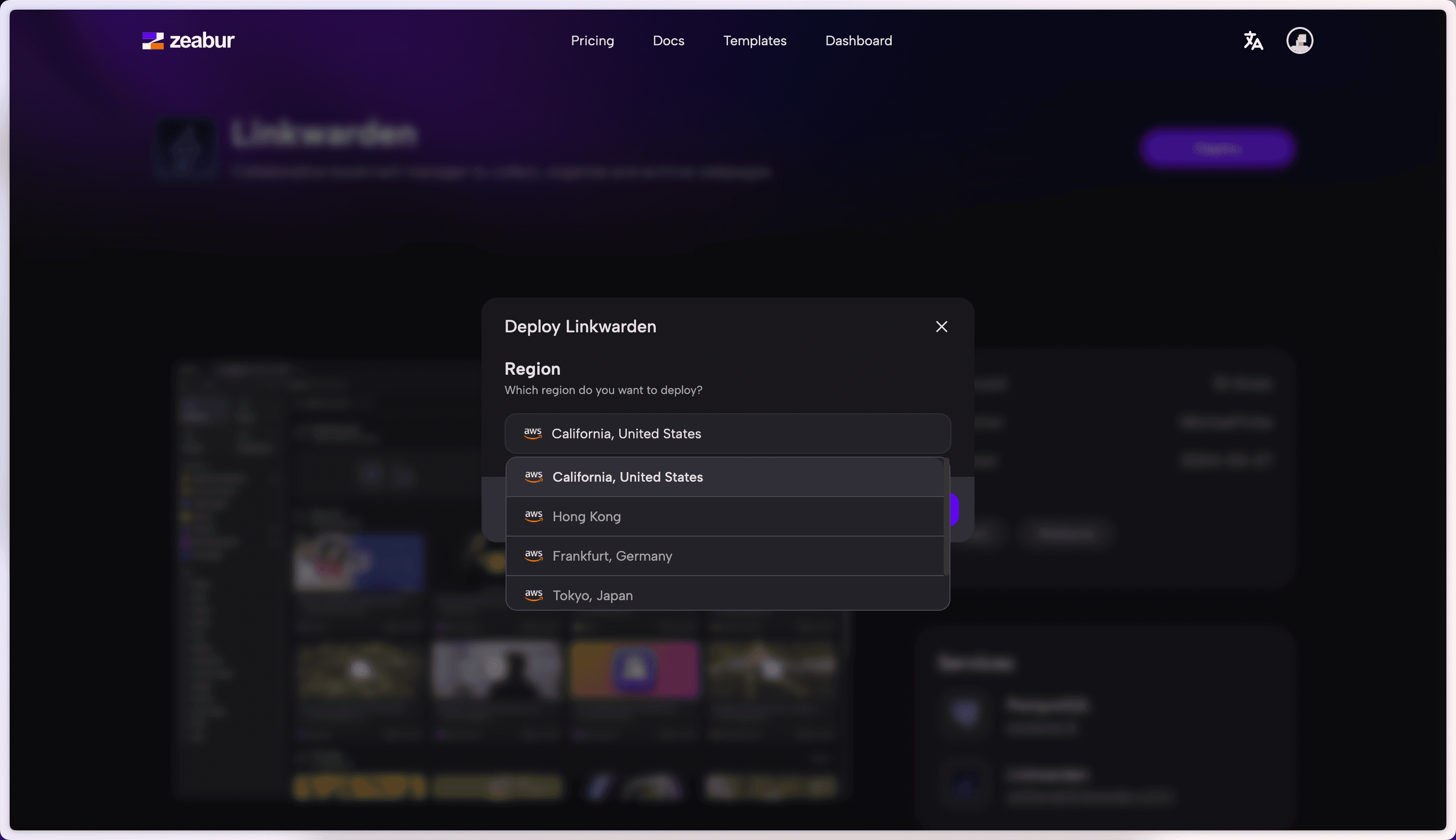Viewport: 1456px width, 840px height.
Task: Click the region list scrollbar
Action: (946, 517)
